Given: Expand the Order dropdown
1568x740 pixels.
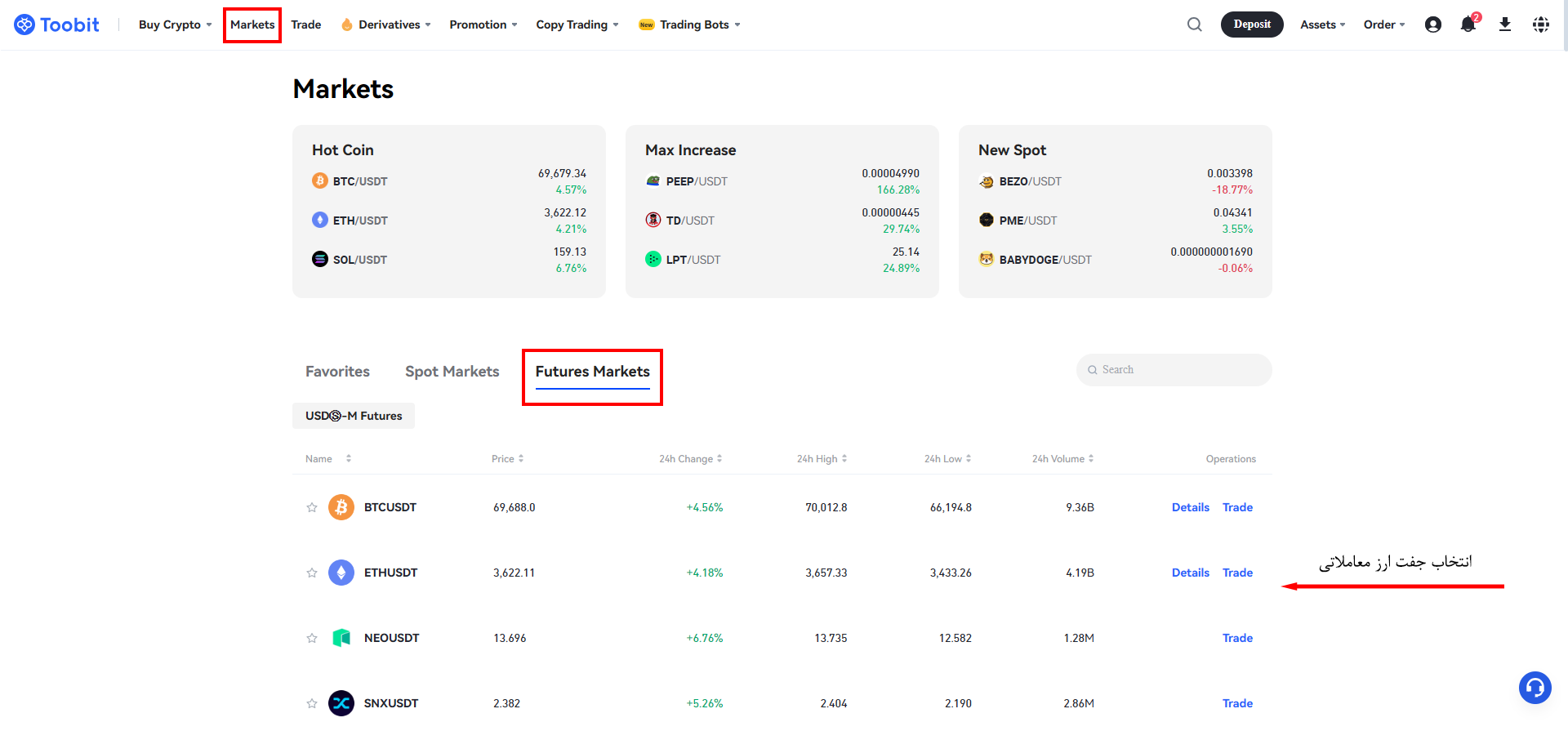Looking at the screenshot, I should pos(1384,25).
